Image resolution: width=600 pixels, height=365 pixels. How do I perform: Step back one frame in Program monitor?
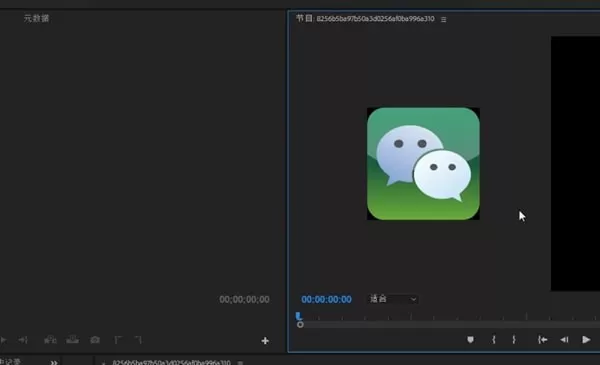564,339
